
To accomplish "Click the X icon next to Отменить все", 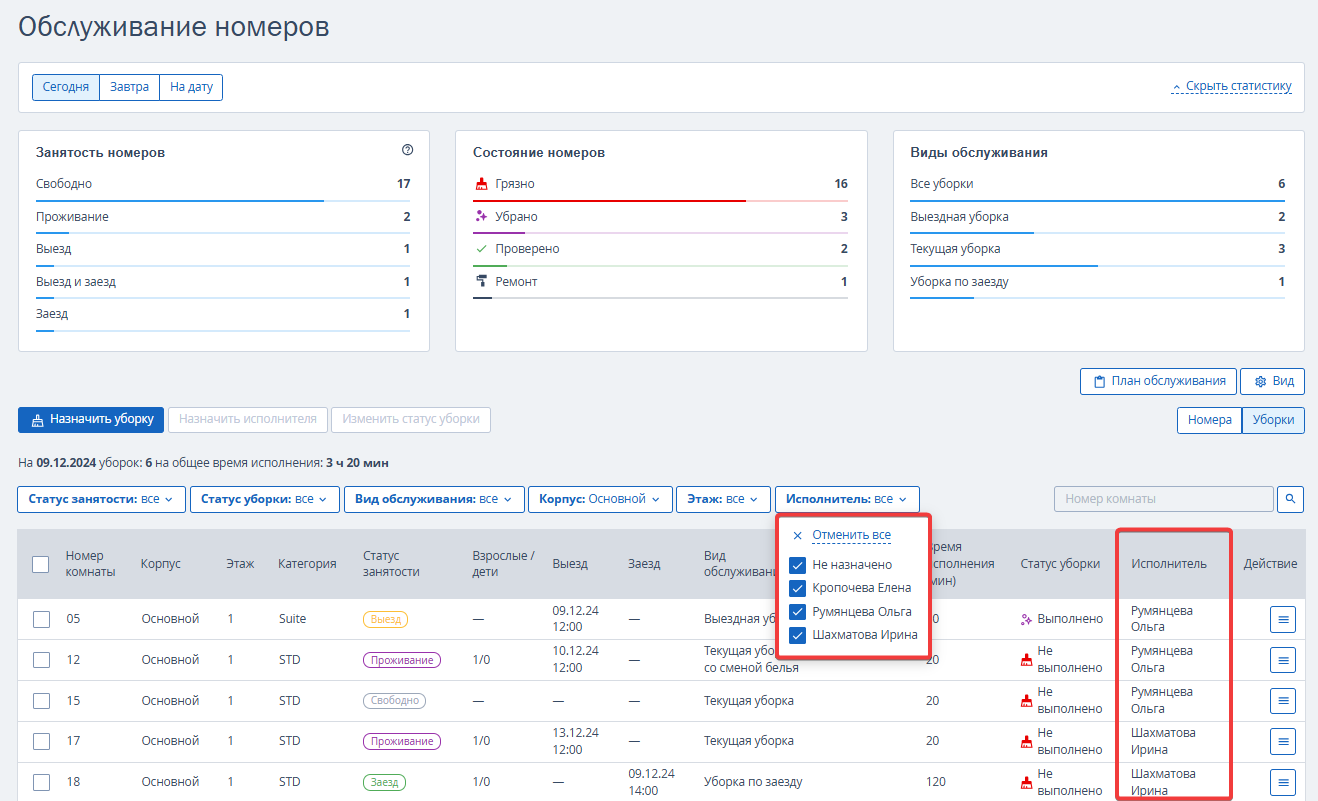I will point(797,536).
